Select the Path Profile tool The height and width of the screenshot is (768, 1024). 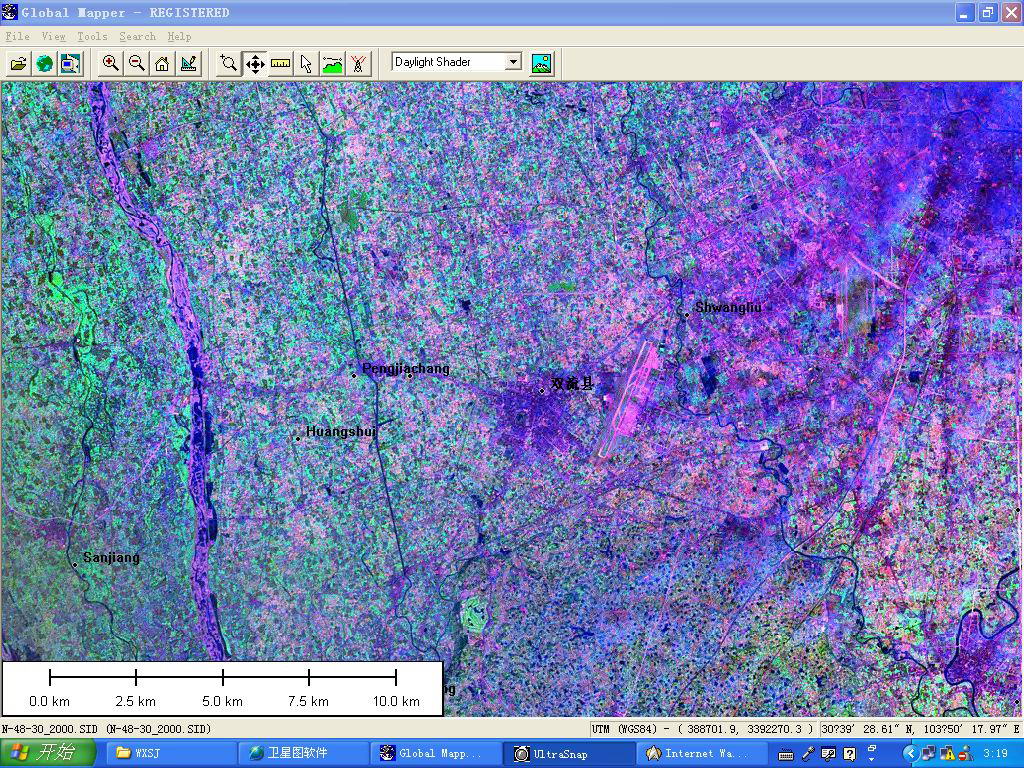click(x=332, y=63)
